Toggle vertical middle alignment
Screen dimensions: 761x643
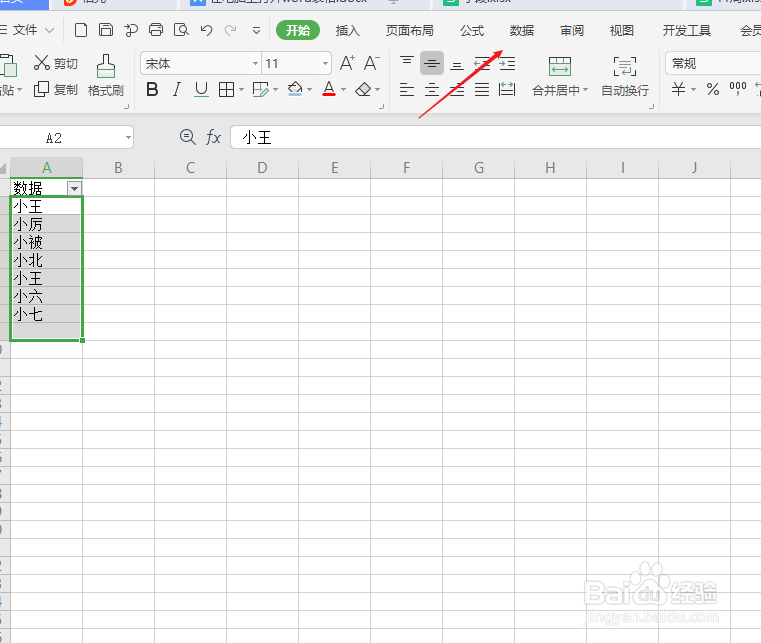[x=431, y=63]
